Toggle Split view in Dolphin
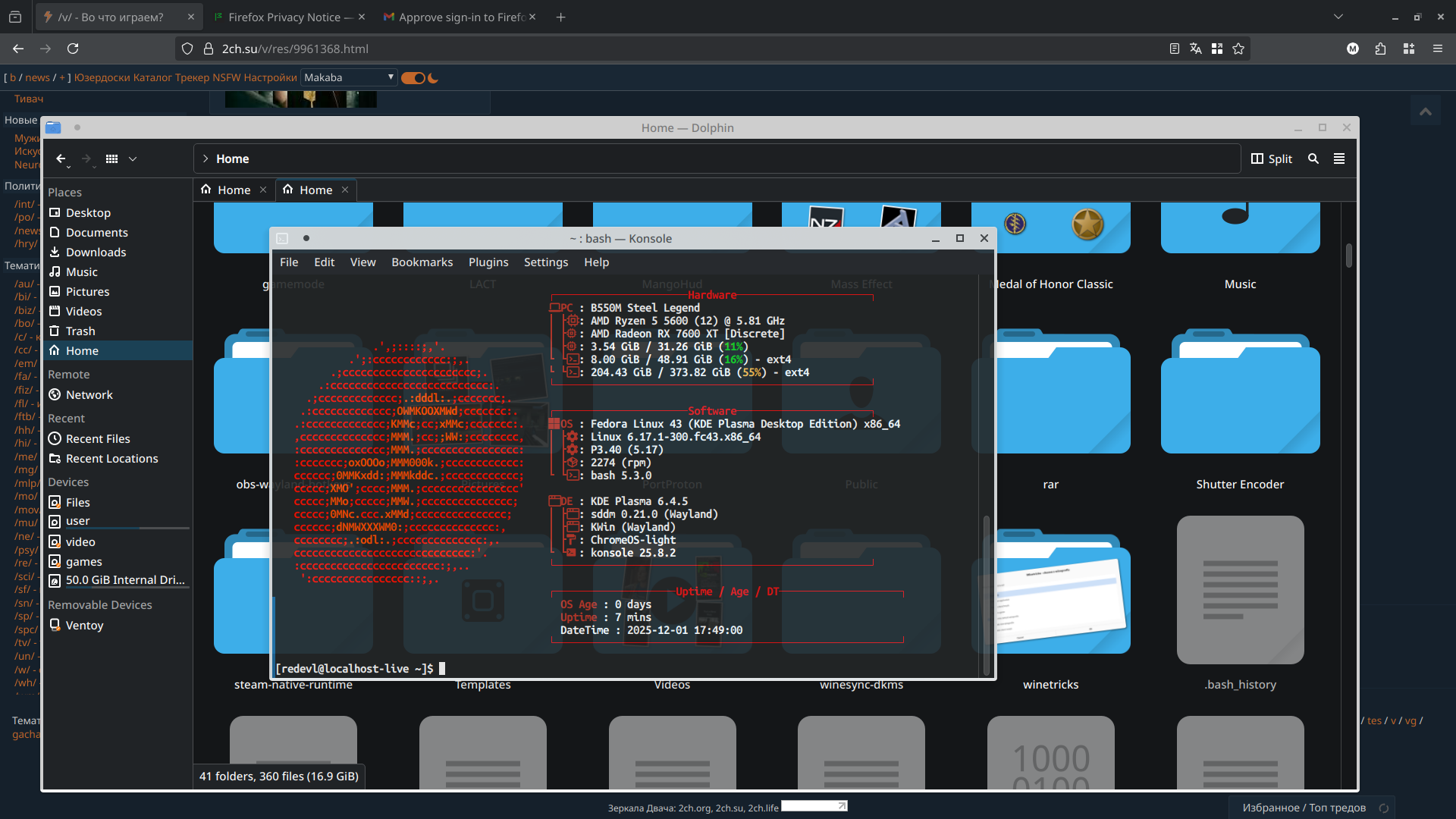 point(1272,158)
